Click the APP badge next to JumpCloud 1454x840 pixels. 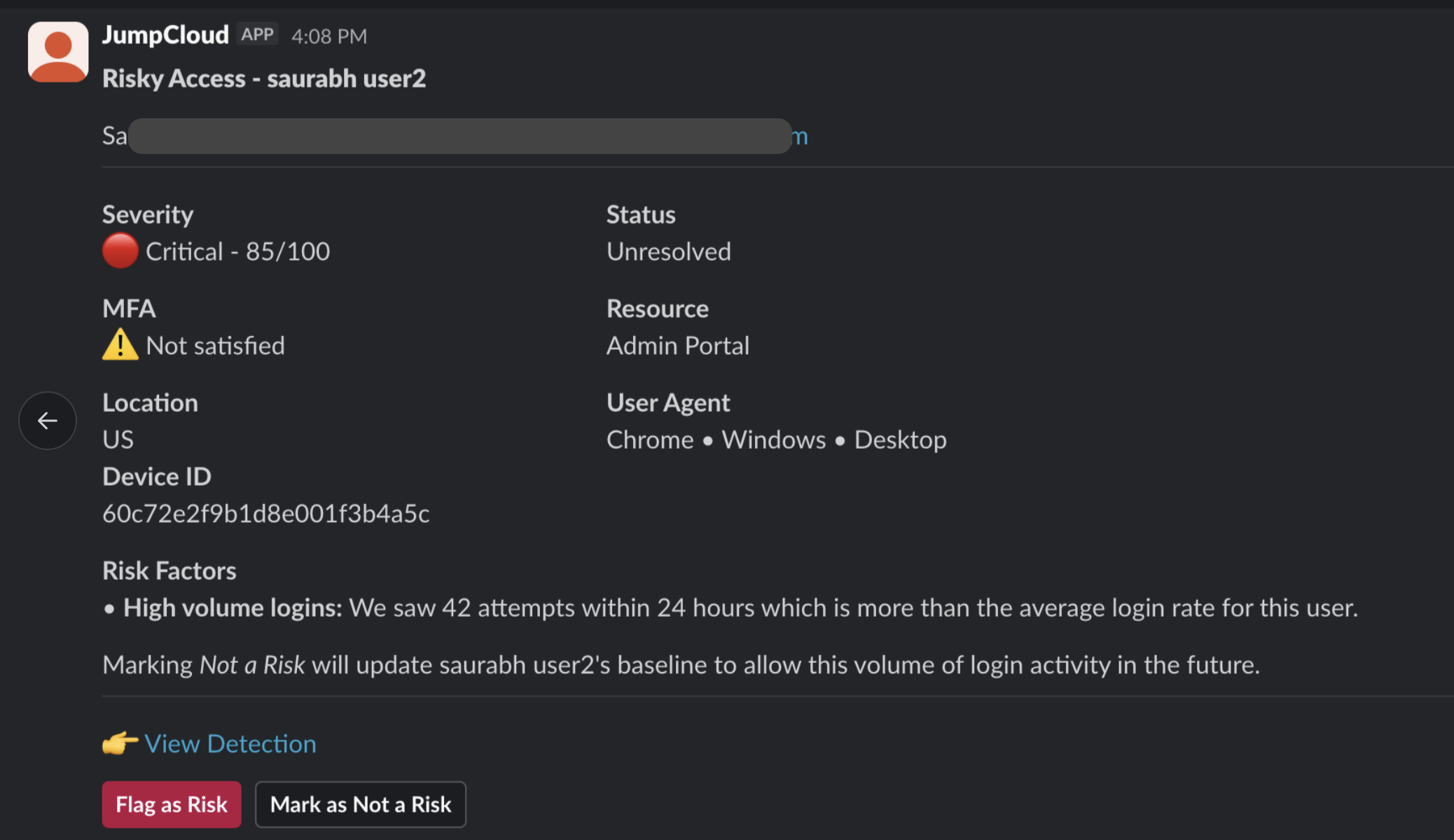coord(258,34)
